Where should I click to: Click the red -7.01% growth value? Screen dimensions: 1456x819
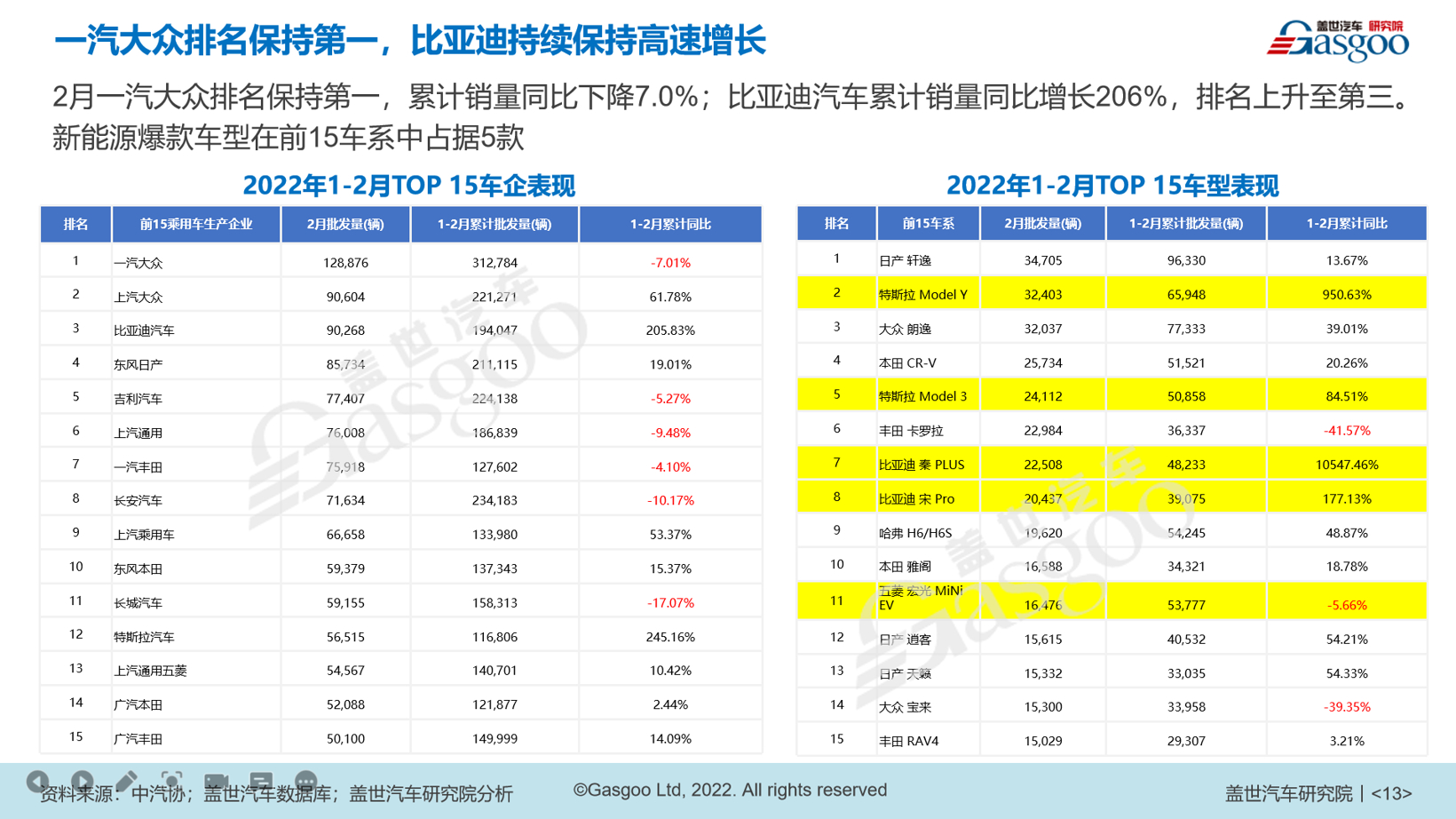(x=670, y=263)
